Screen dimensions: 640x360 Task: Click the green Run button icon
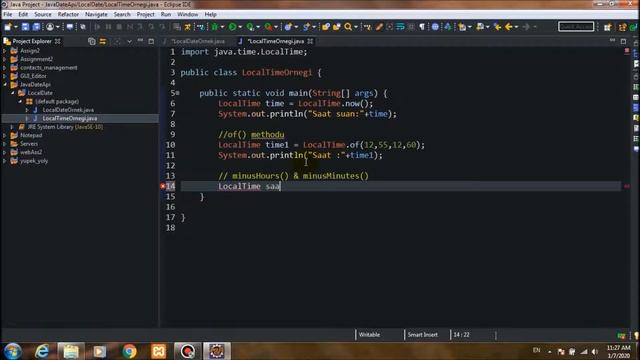click(x=232, y=27)
